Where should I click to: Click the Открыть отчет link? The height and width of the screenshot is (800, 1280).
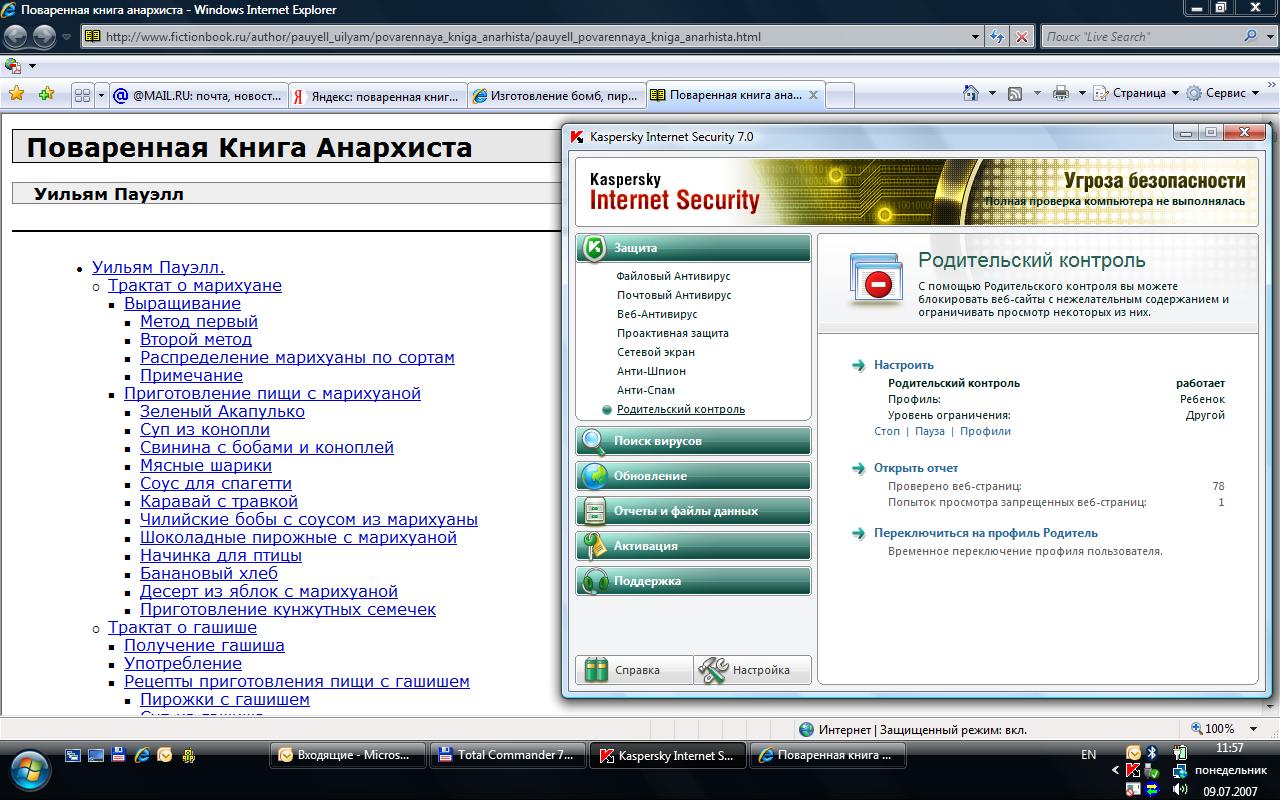click(x=916, y=468)
